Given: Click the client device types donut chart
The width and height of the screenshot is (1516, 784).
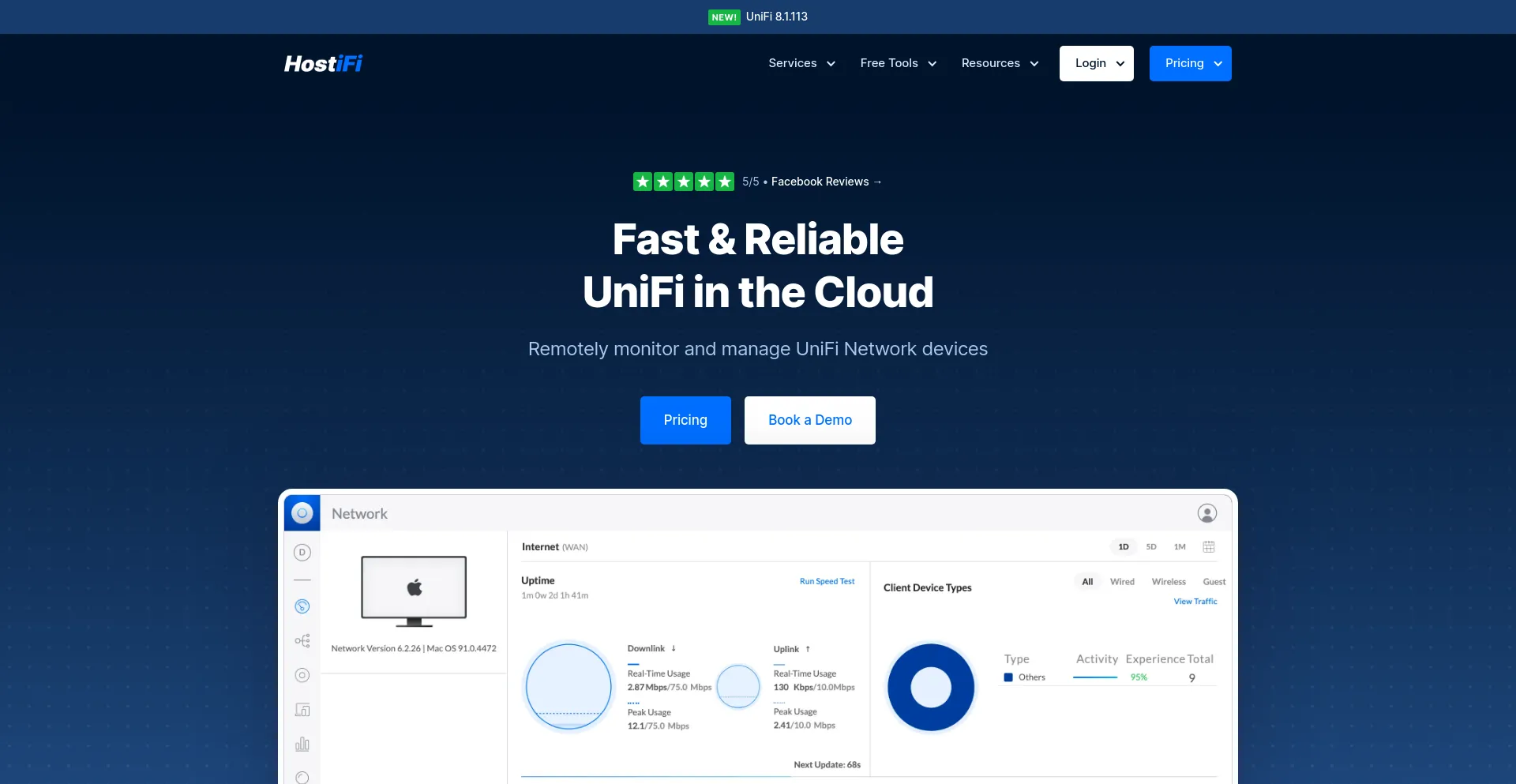Looking at the screenshot, I should click(931, 687).
